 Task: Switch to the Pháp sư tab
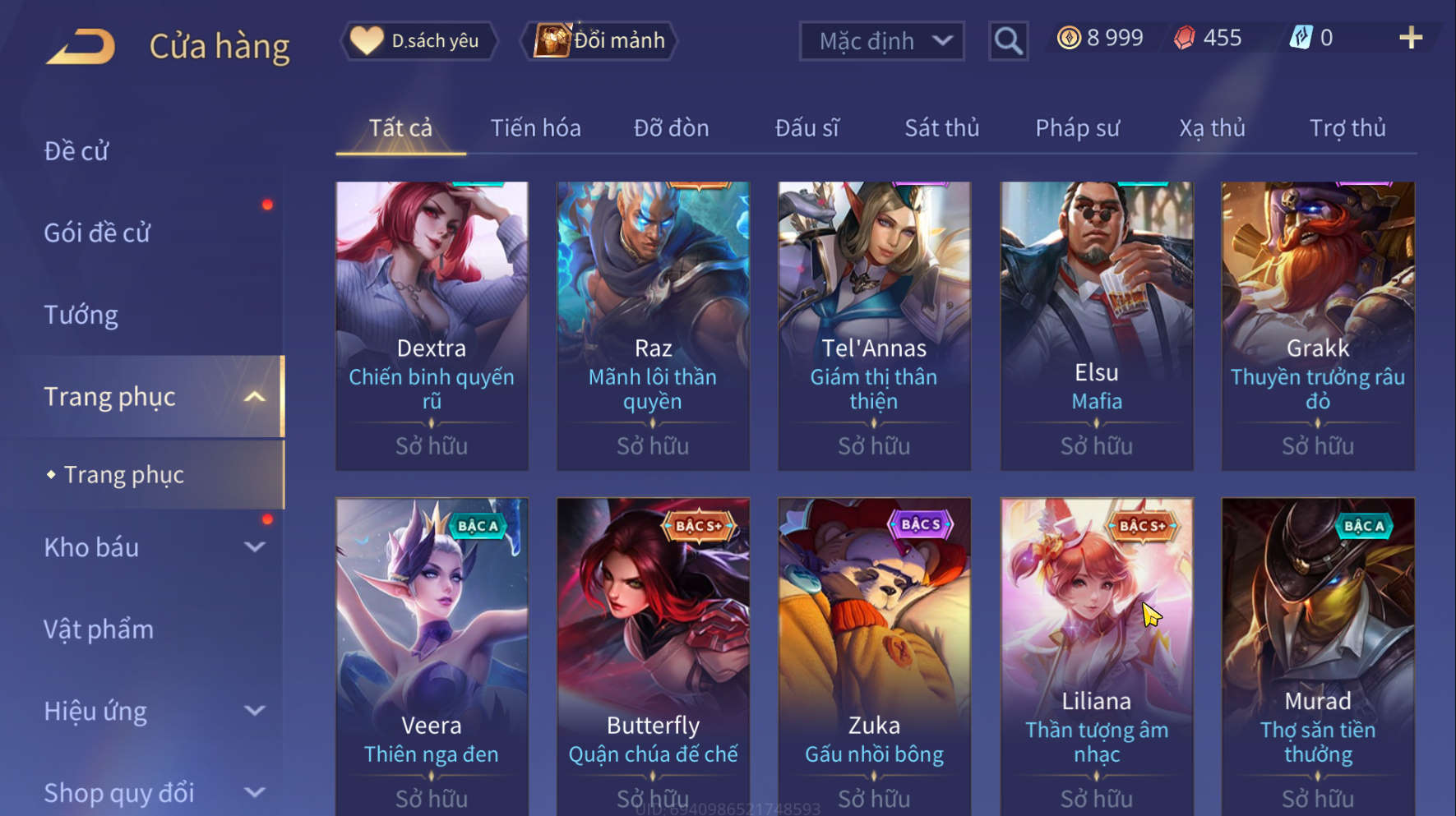[x=1077, y=128]
